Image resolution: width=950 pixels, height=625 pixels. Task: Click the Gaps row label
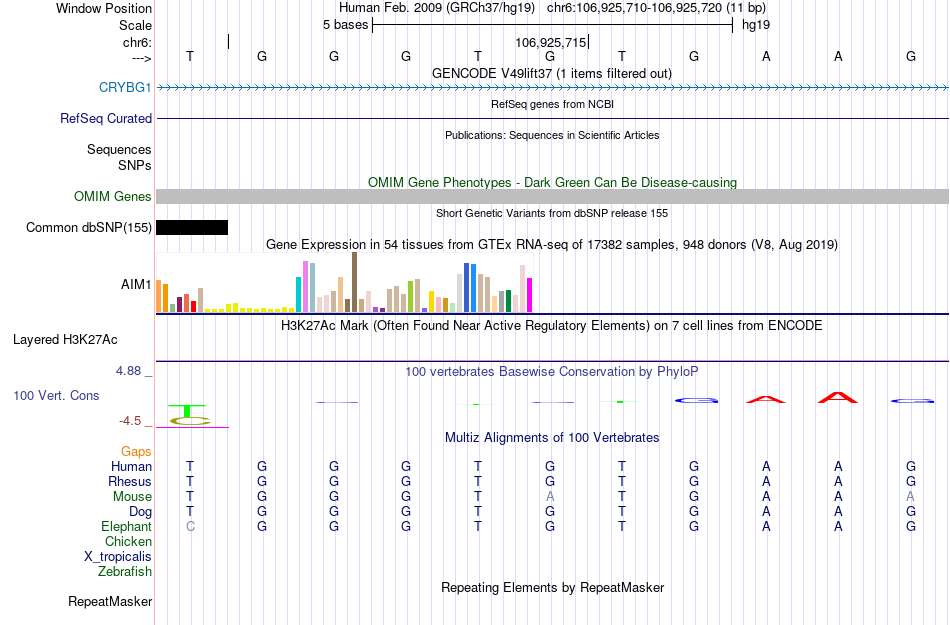tap(136, 452)
